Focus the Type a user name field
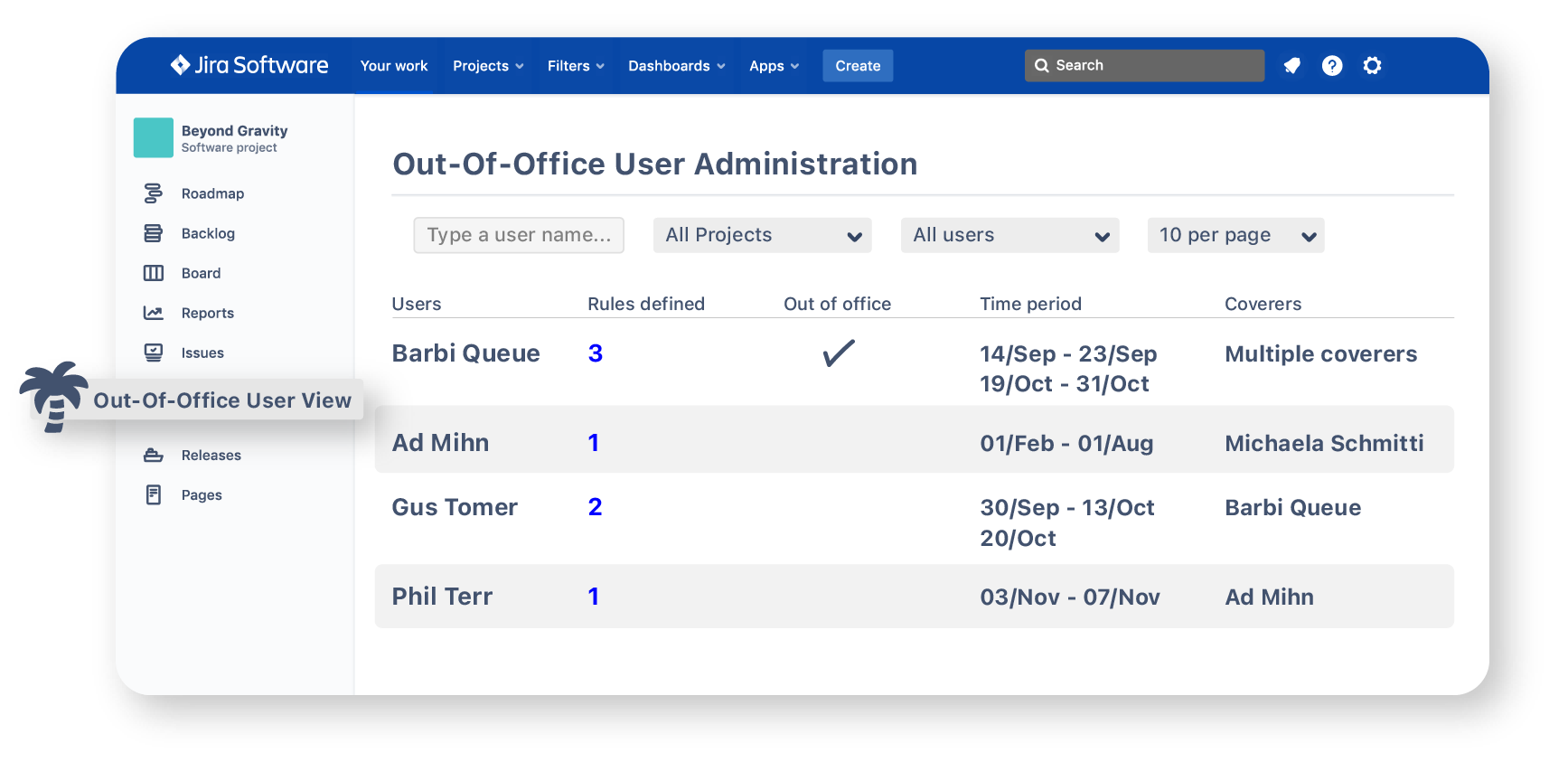Screen dimensions: 1568x762 coord(519,235)
